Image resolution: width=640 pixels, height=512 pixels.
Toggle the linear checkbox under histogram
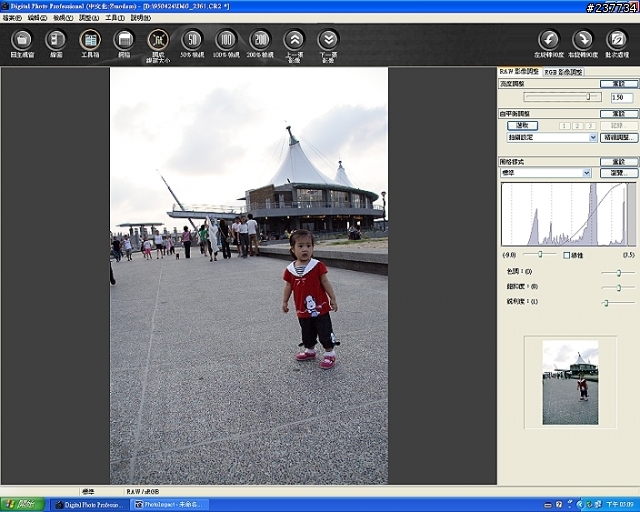click(566, 255)
